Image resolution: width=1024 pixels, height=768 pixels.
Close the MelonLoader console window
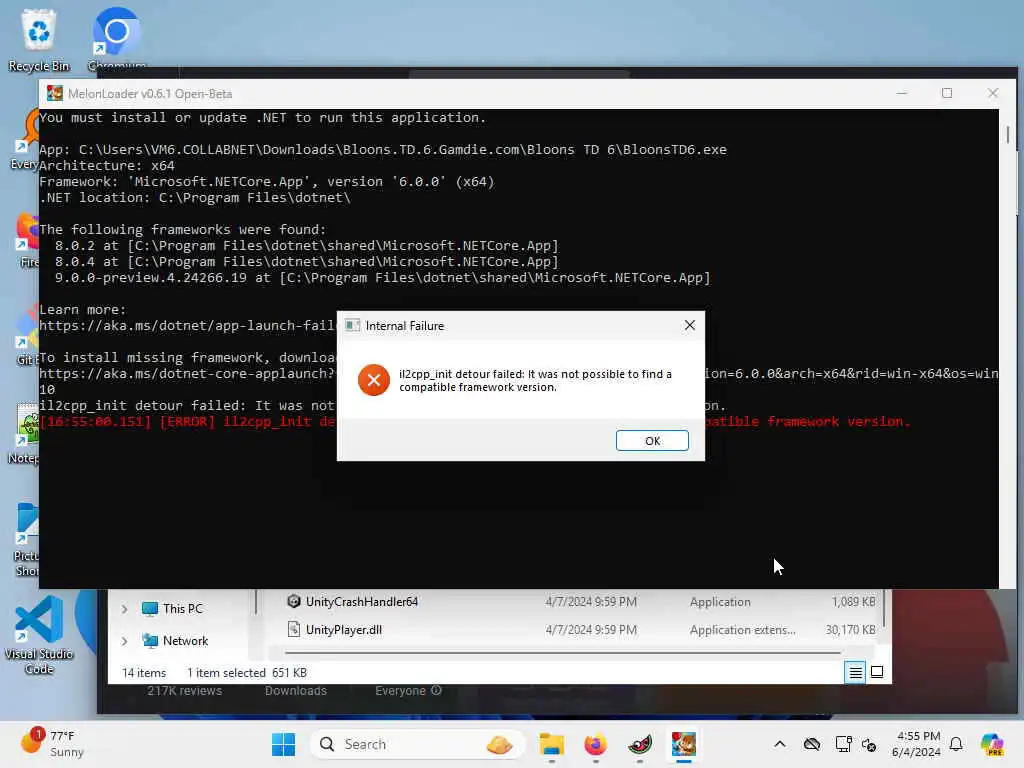click(993, 93)
